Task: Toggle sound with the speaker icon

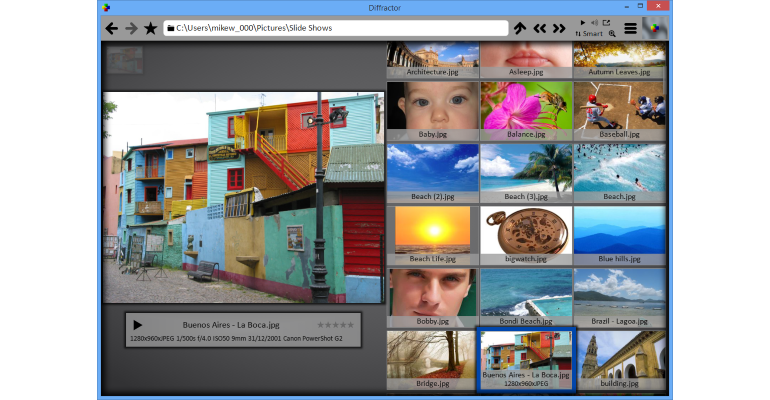Action: click(x=594, y=22)
